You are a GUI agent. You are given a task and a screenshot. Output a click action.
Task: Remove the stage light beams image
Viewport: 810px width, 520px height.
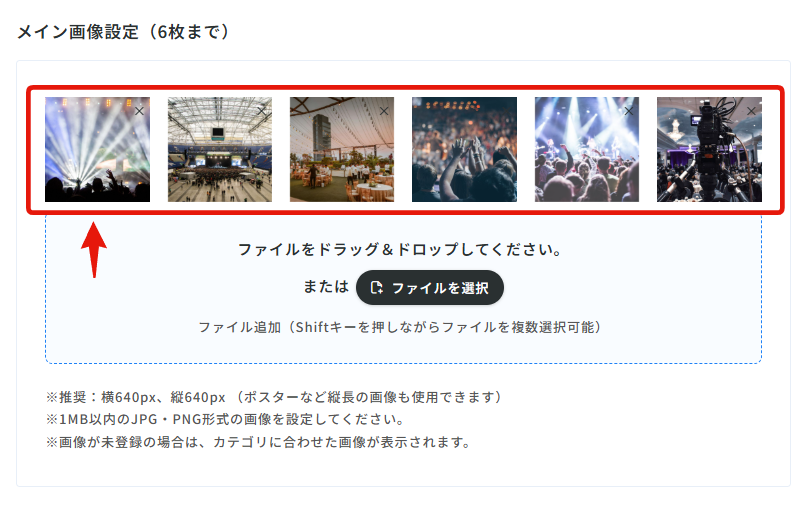coord(139,111)
